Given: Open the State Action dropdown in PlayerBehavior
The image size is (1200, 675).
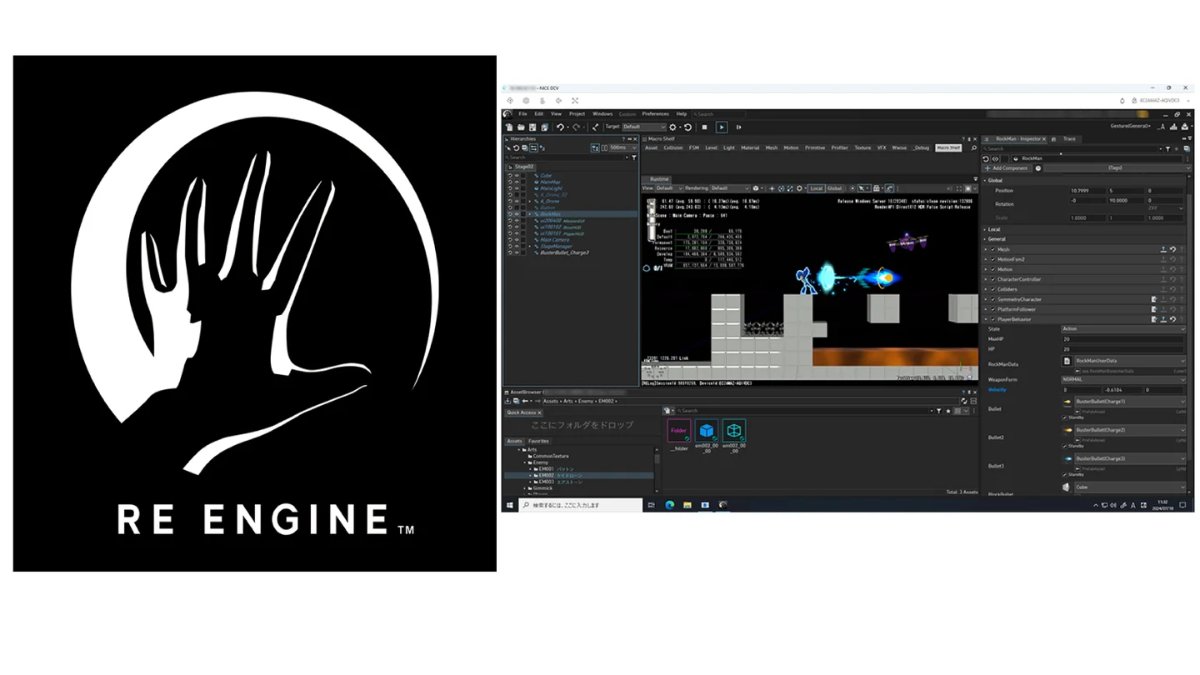Looking at the screenshot, I should 1125,328.
